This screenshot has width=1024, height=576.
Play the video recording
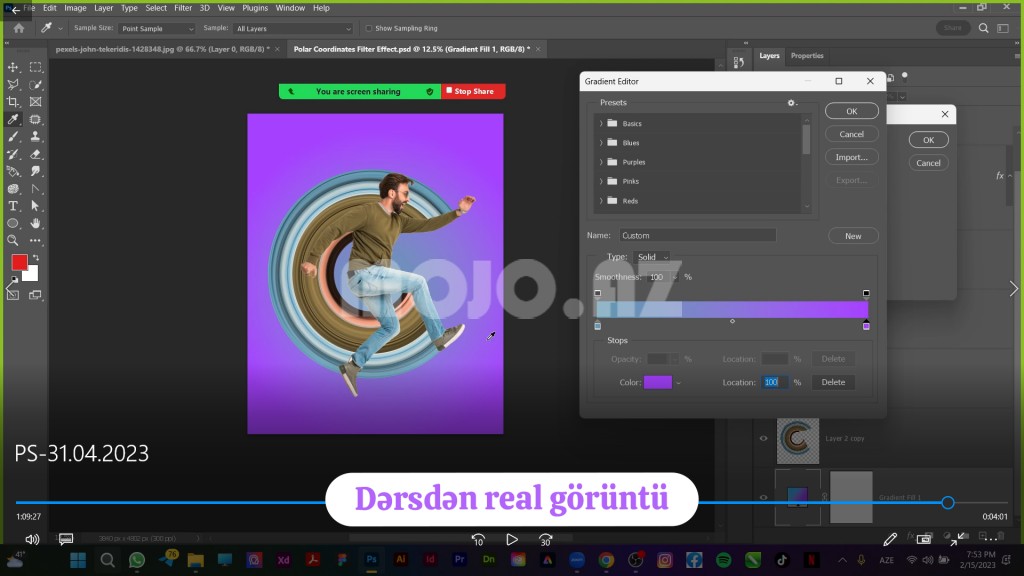512,539
